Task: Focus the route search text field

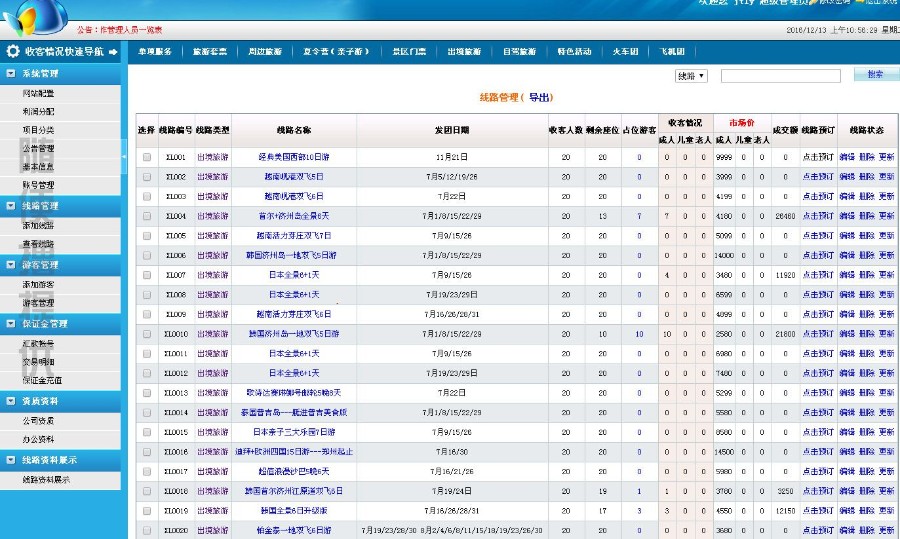Action: (x=781, y=76)
